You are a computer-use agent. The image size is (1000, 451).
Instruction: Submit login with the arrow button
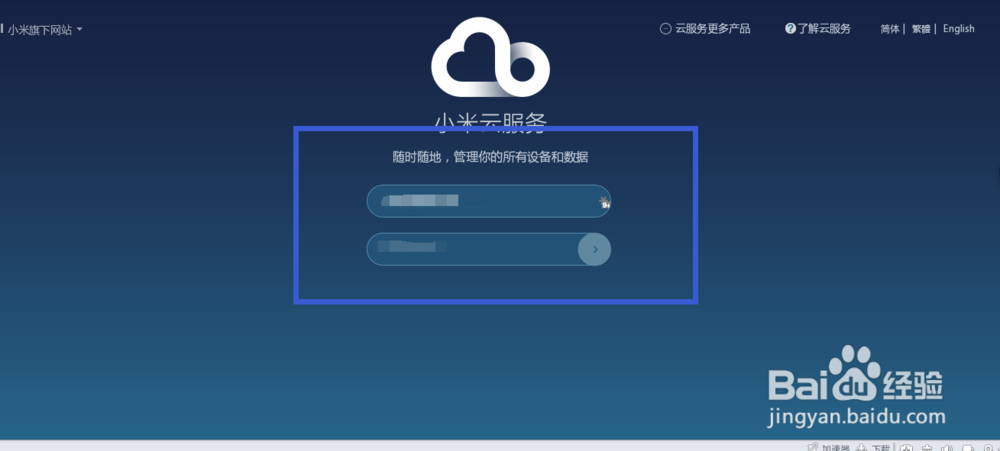[594, 249]
